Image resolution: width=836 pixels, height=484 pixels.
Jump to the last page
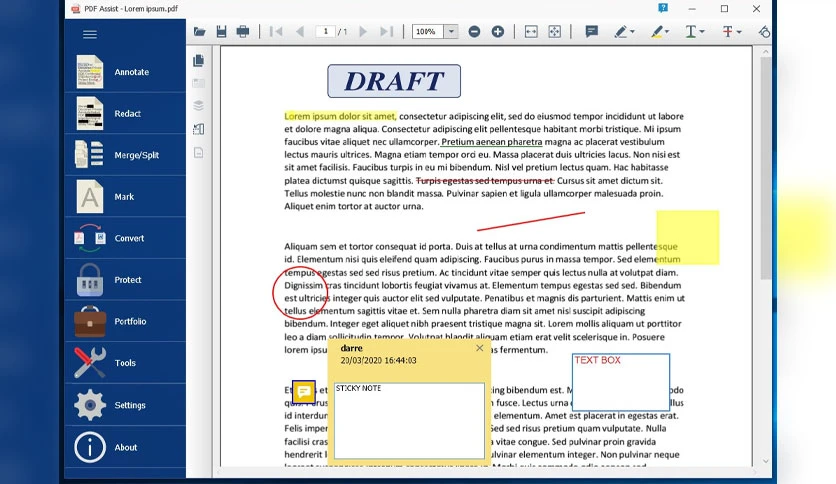click(387, 31)
